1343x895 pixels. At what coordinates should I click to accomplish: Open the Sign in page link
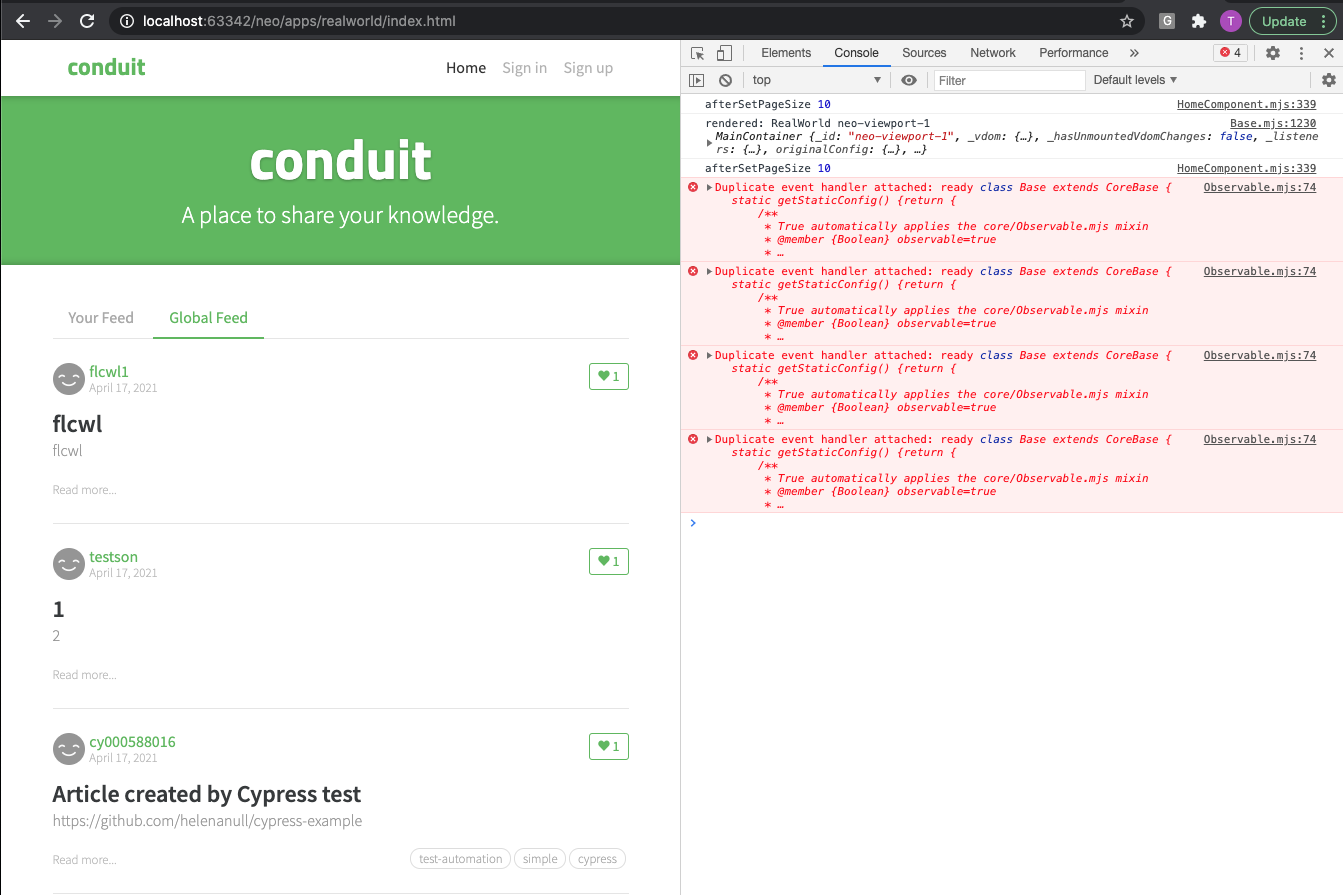[x=524, y=68]
